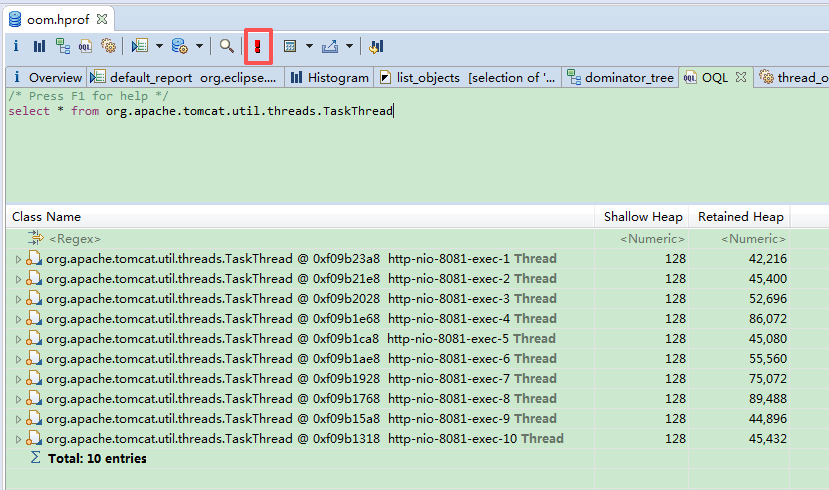Click the sigma total icon
The width and height of the screenshot is (829, 490).
35,458
